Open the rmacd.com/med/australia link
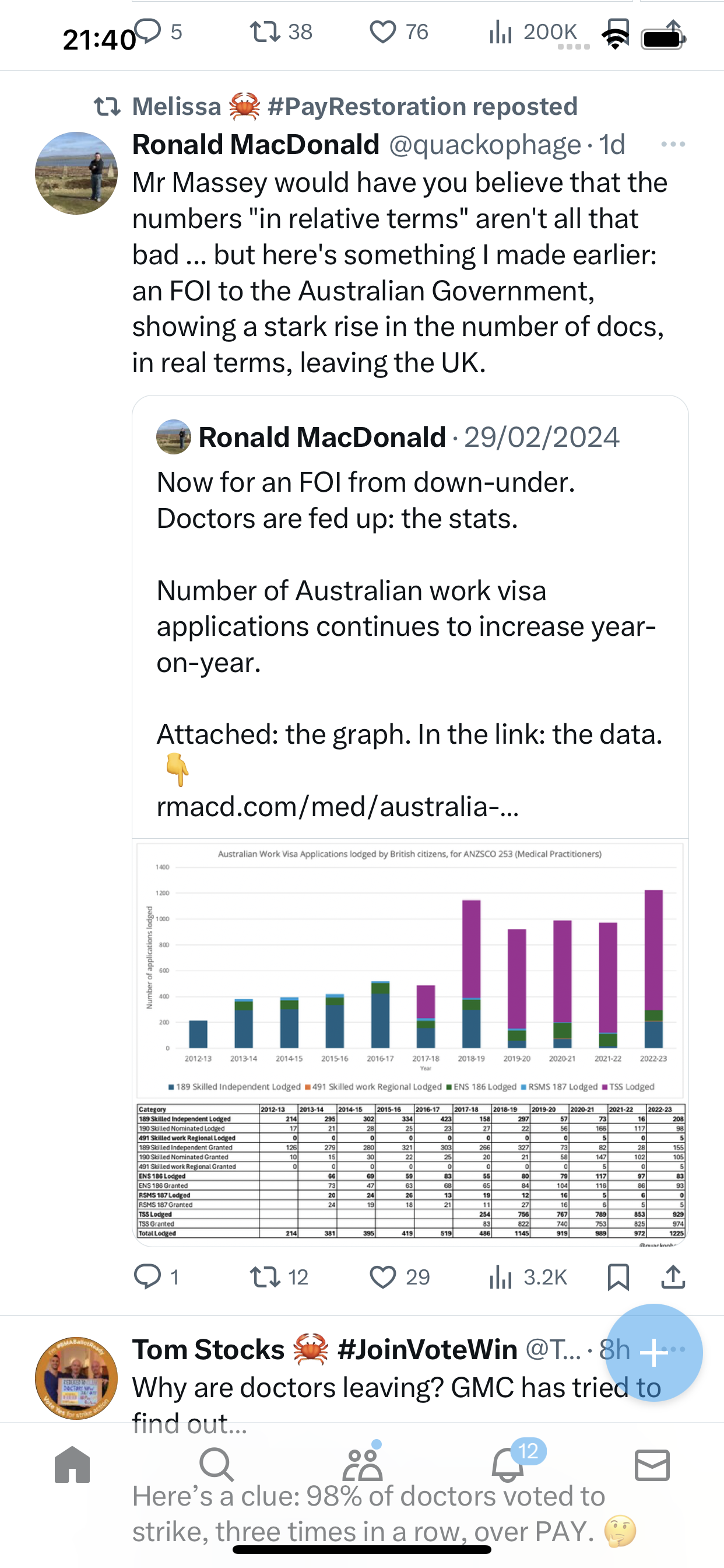Screen dimensions: 724x1568 coord(338,807)
